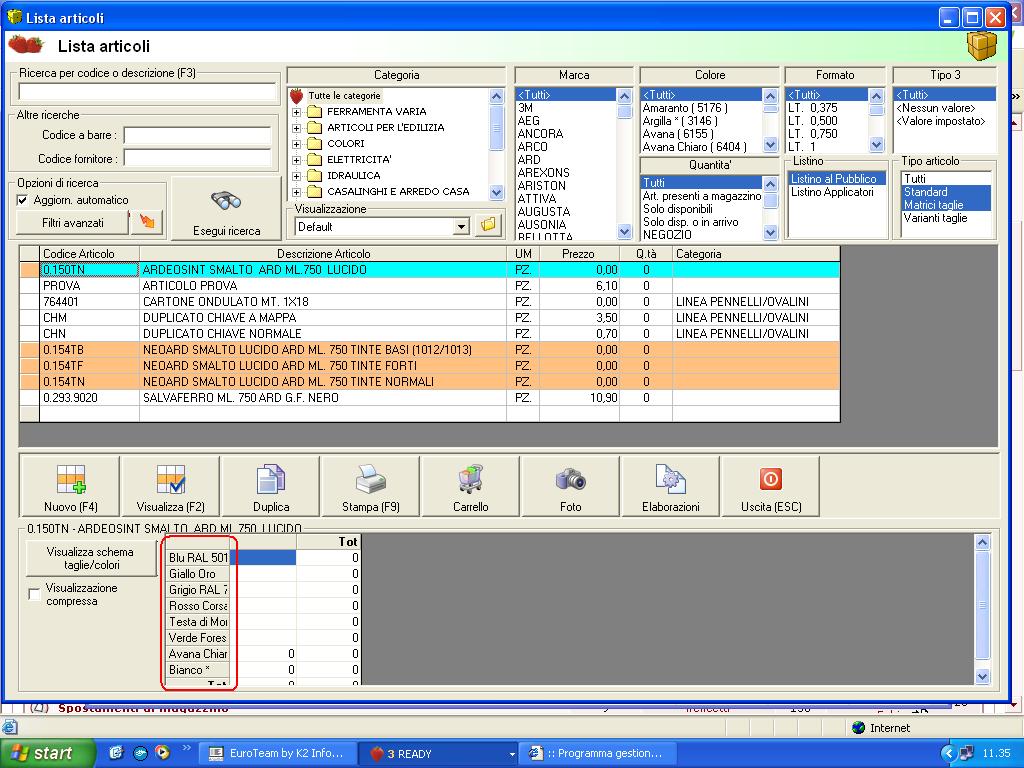Viewport: 1024px width, 768px height.
Task: Expand the IDRAULICA category node
Action: coord(296,176)
